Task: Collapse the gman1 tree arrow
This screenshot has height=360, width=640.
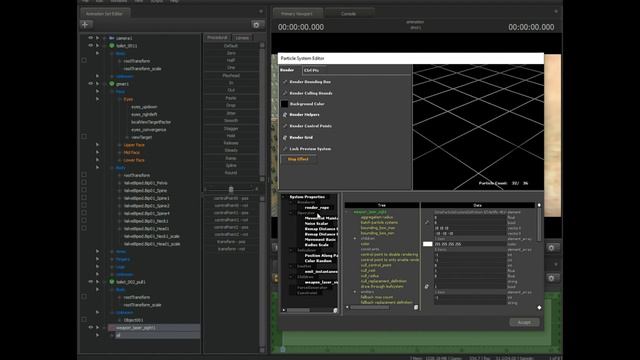Action: click(x=98, y=84)
